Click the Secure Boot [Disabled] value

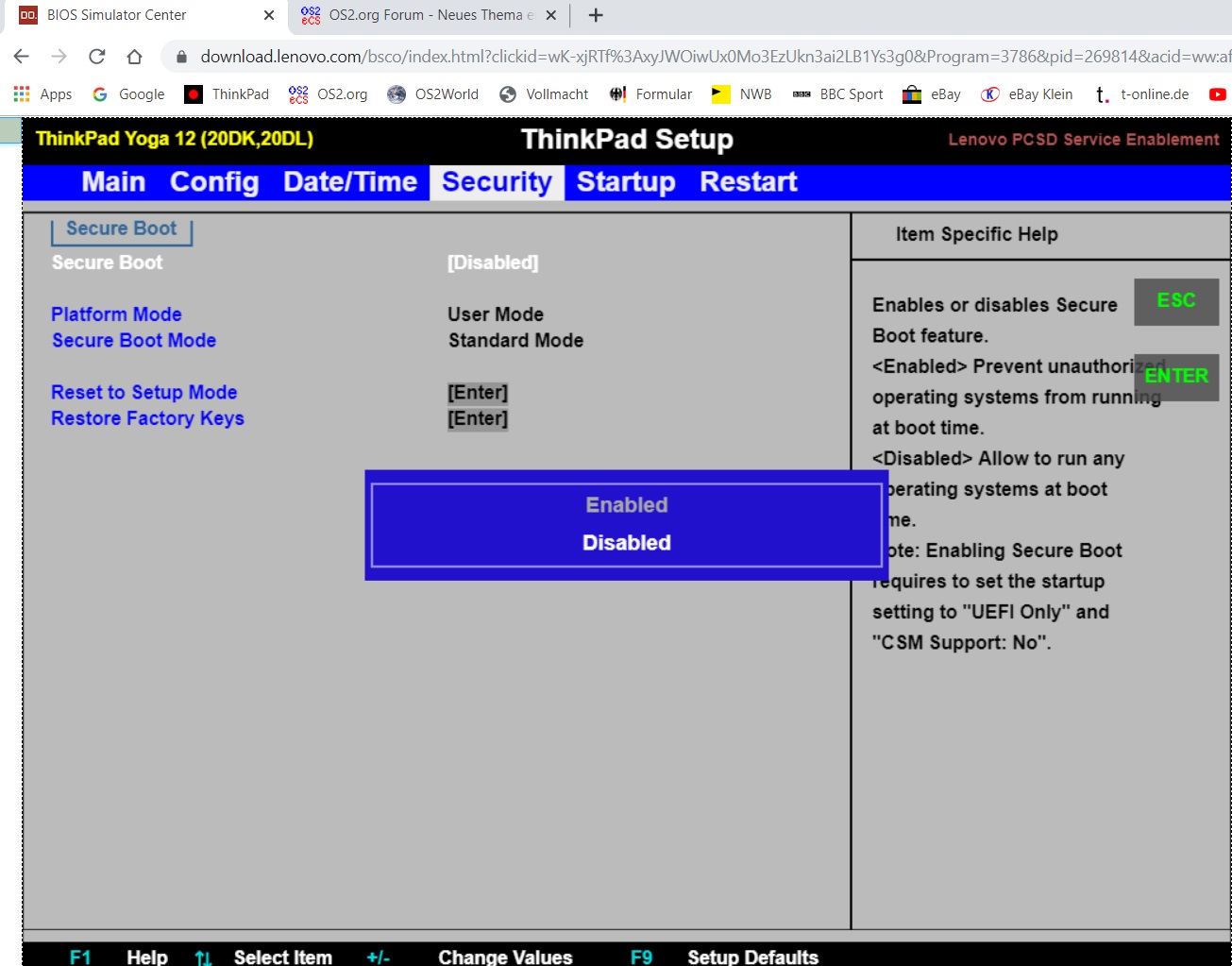pos(493,263)
